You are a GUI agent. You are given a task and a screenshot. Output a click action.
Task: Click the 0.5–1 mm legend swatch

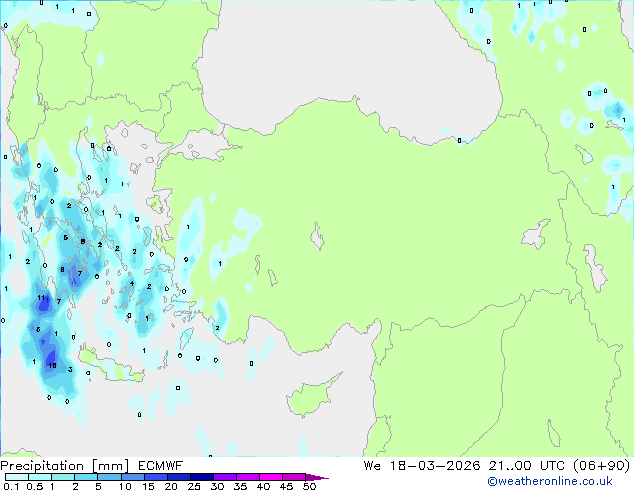coord(40,477)
